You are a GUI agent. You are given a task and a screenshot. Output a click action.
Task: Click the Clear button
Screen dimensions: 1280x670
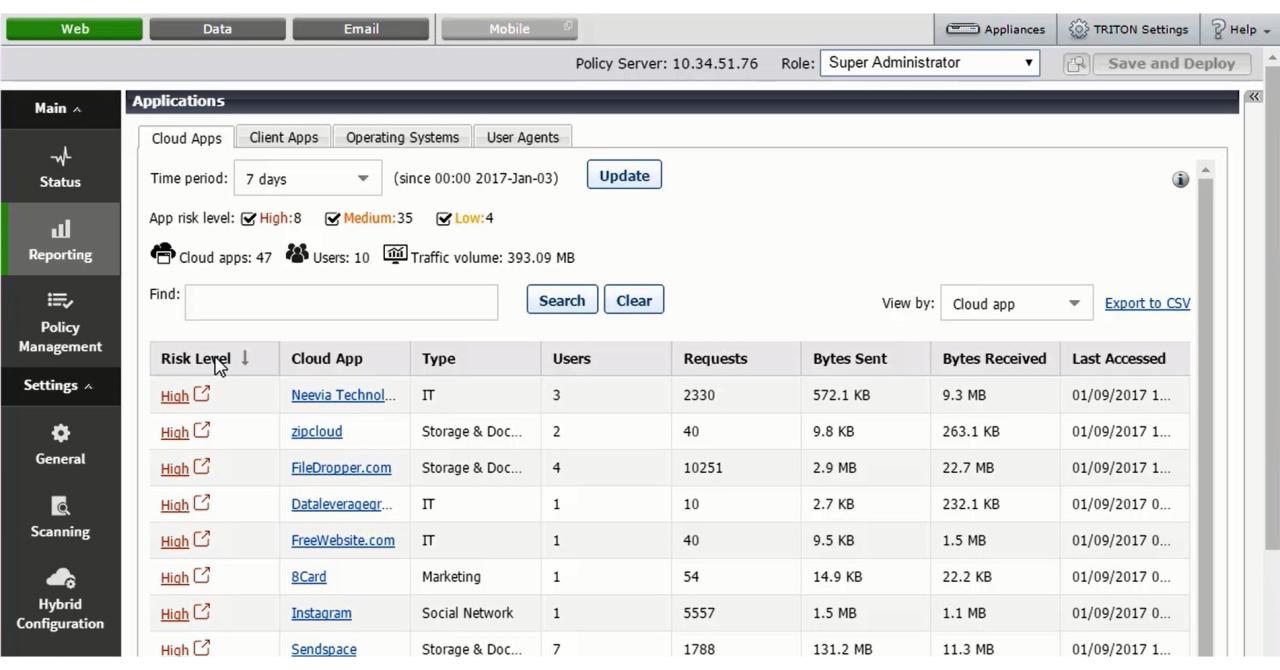[x=634, y=300]
